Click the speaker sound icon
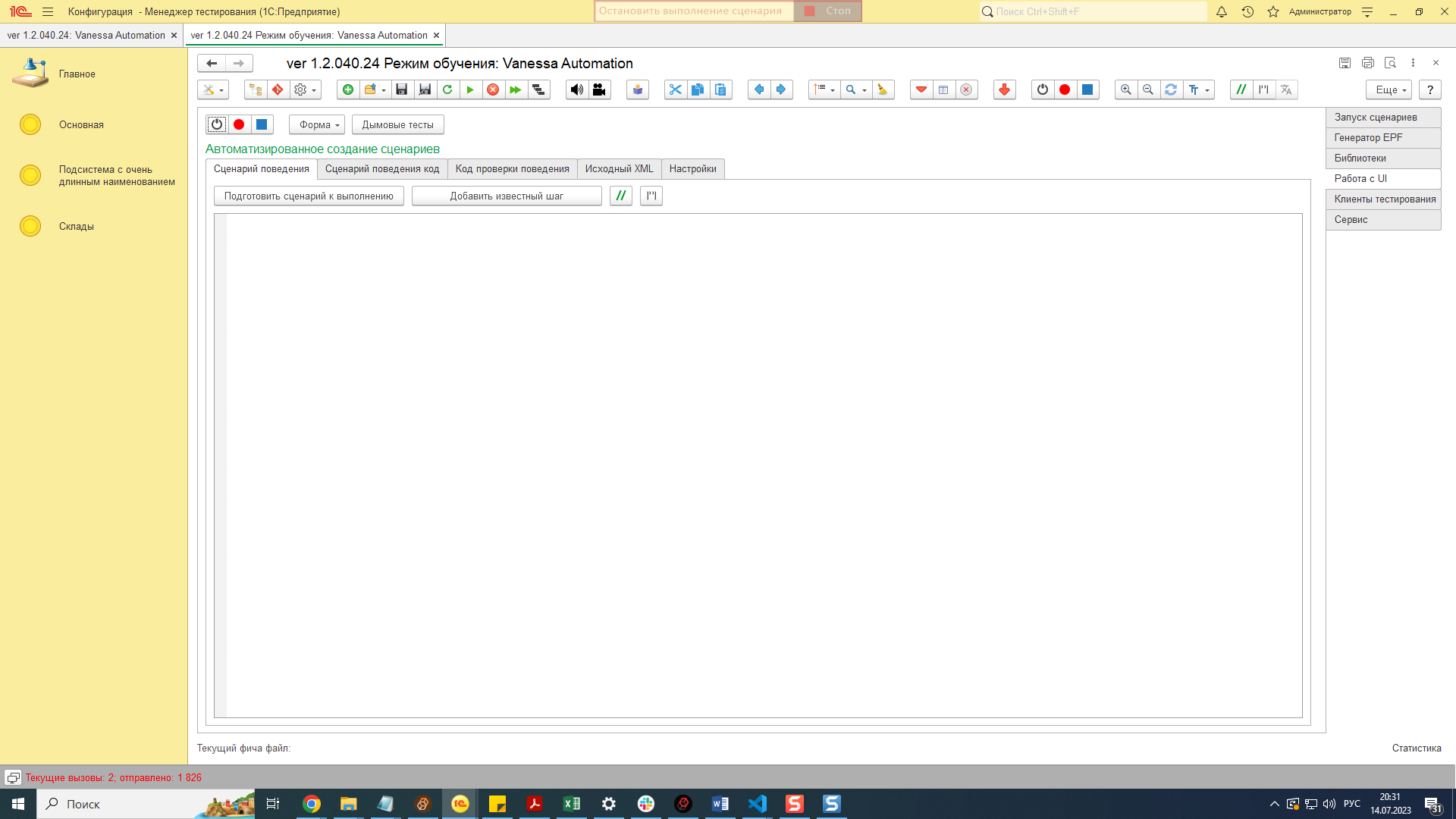1456x819 pixels. coord(577,89)
